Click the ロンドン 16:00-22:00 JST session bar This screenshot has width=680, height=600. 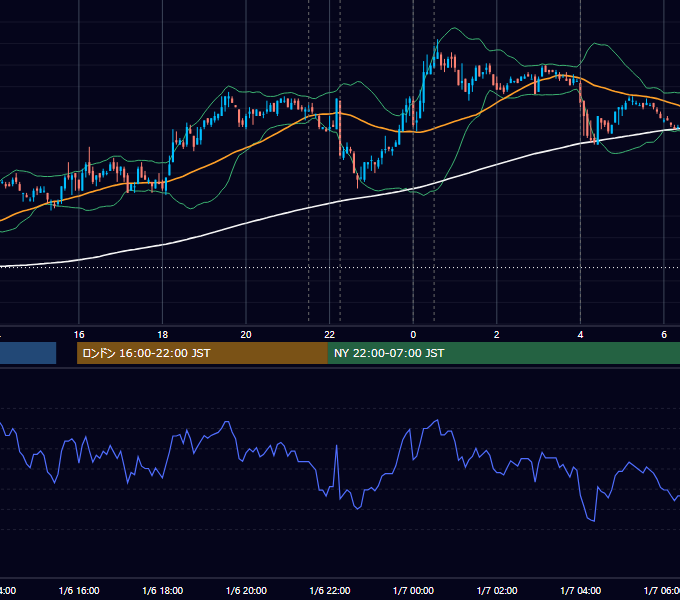click(x=202, y=353)
